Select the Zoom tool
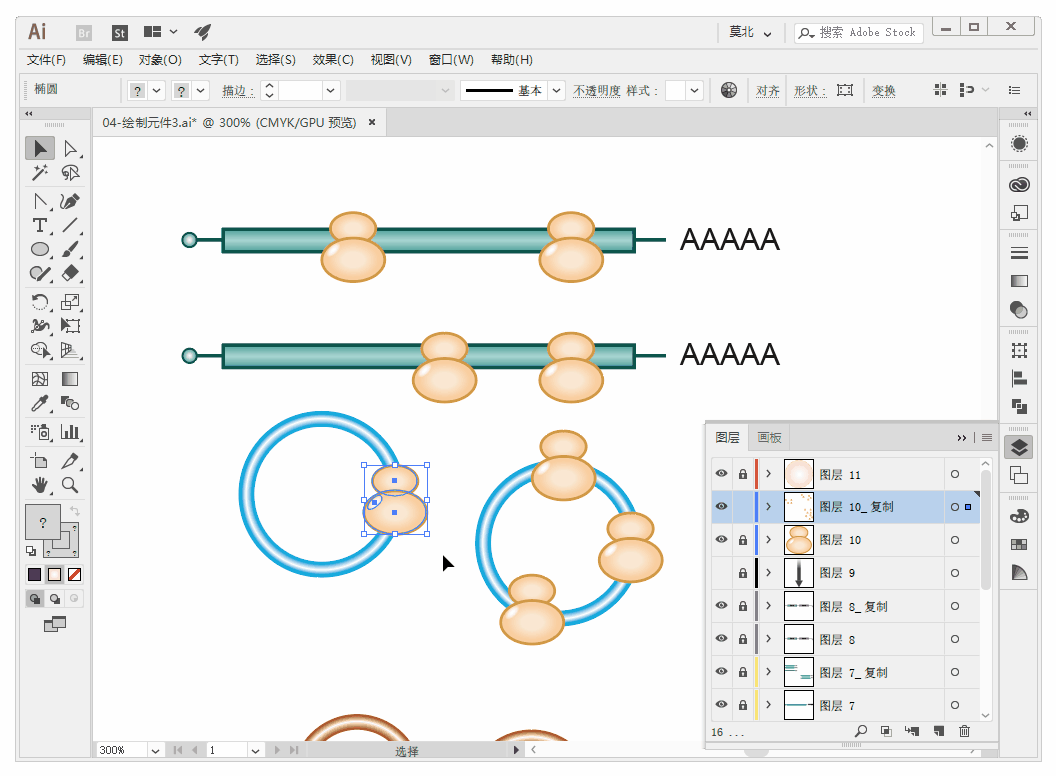Image resolution: width=1056 pixels, height=776 pixels. point(70,485)
